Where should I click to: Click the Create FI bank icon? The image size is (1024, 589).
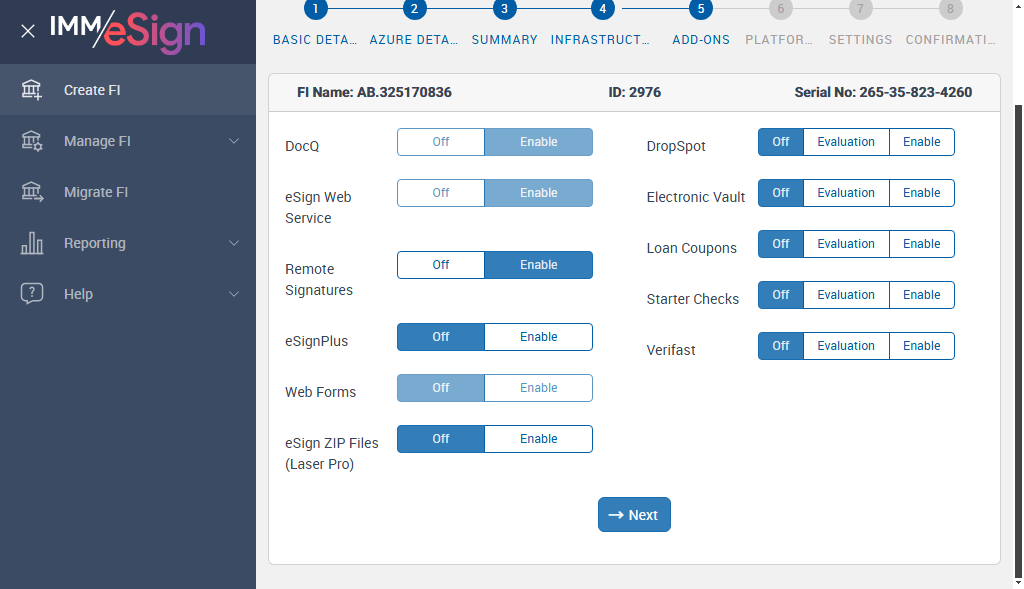pyautogui.click(x=31, y=89)
